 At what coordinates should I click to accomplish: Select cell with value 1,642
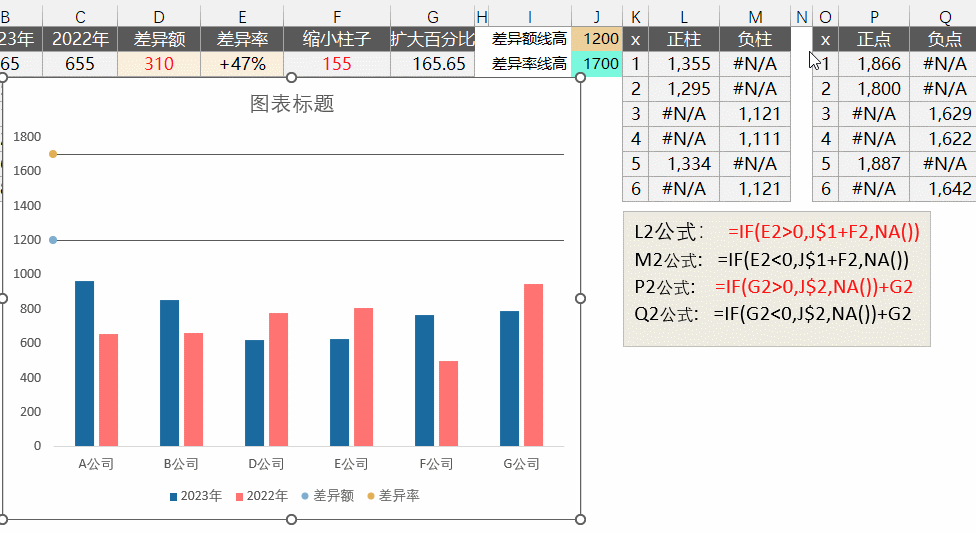(944, 189)
